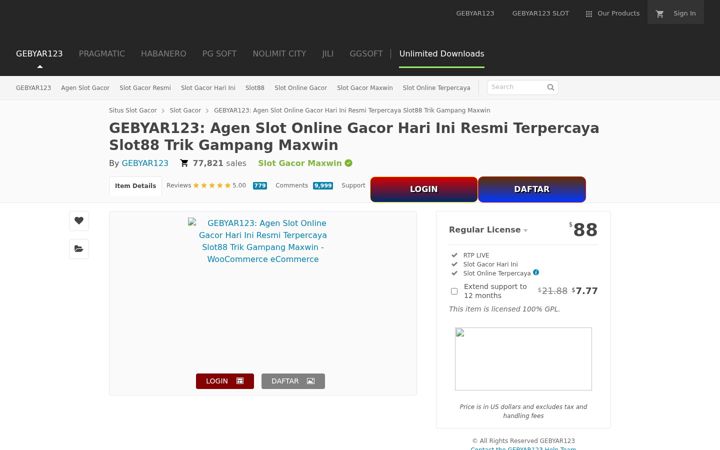Click the $88 price text
This screenshot has width=720, height=450.
pos(583,230)
